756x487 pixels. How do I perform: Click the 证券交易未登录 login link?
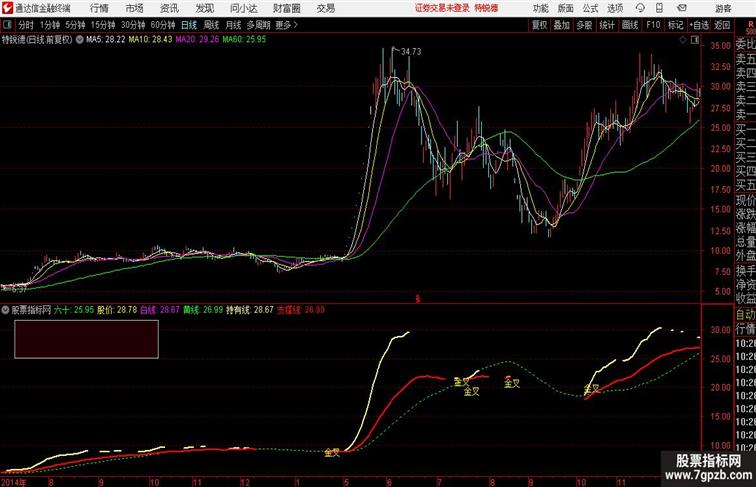coord(442,8)
